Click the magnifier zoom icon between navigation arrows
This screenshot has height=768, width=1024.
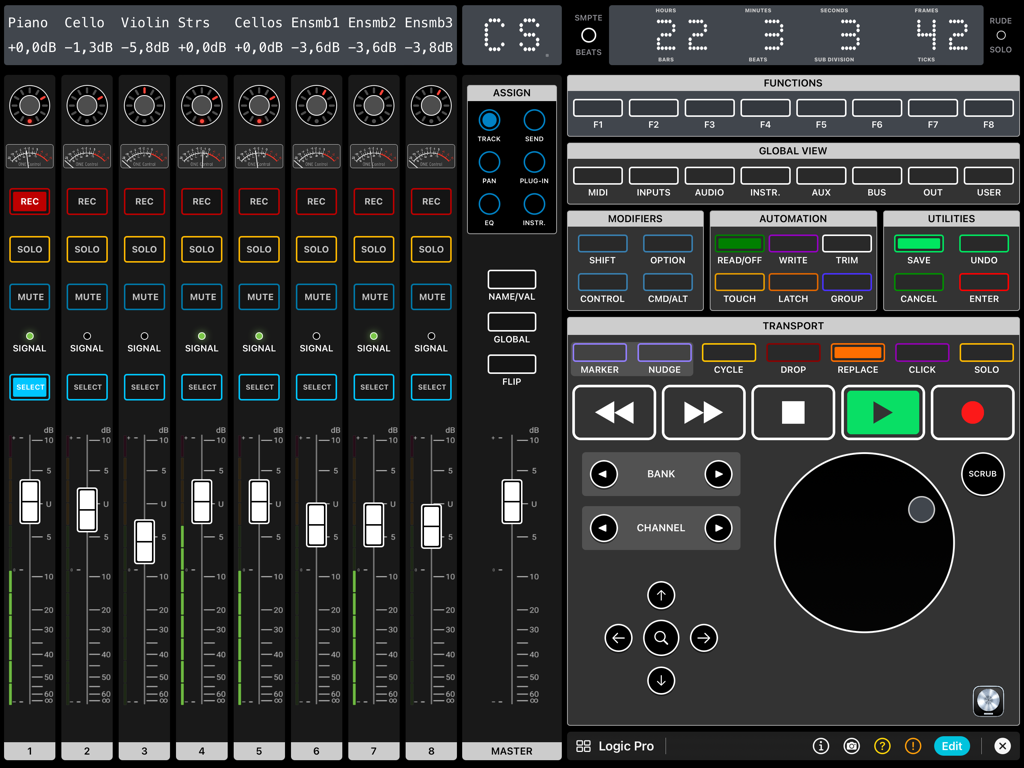tap(661, 638)
